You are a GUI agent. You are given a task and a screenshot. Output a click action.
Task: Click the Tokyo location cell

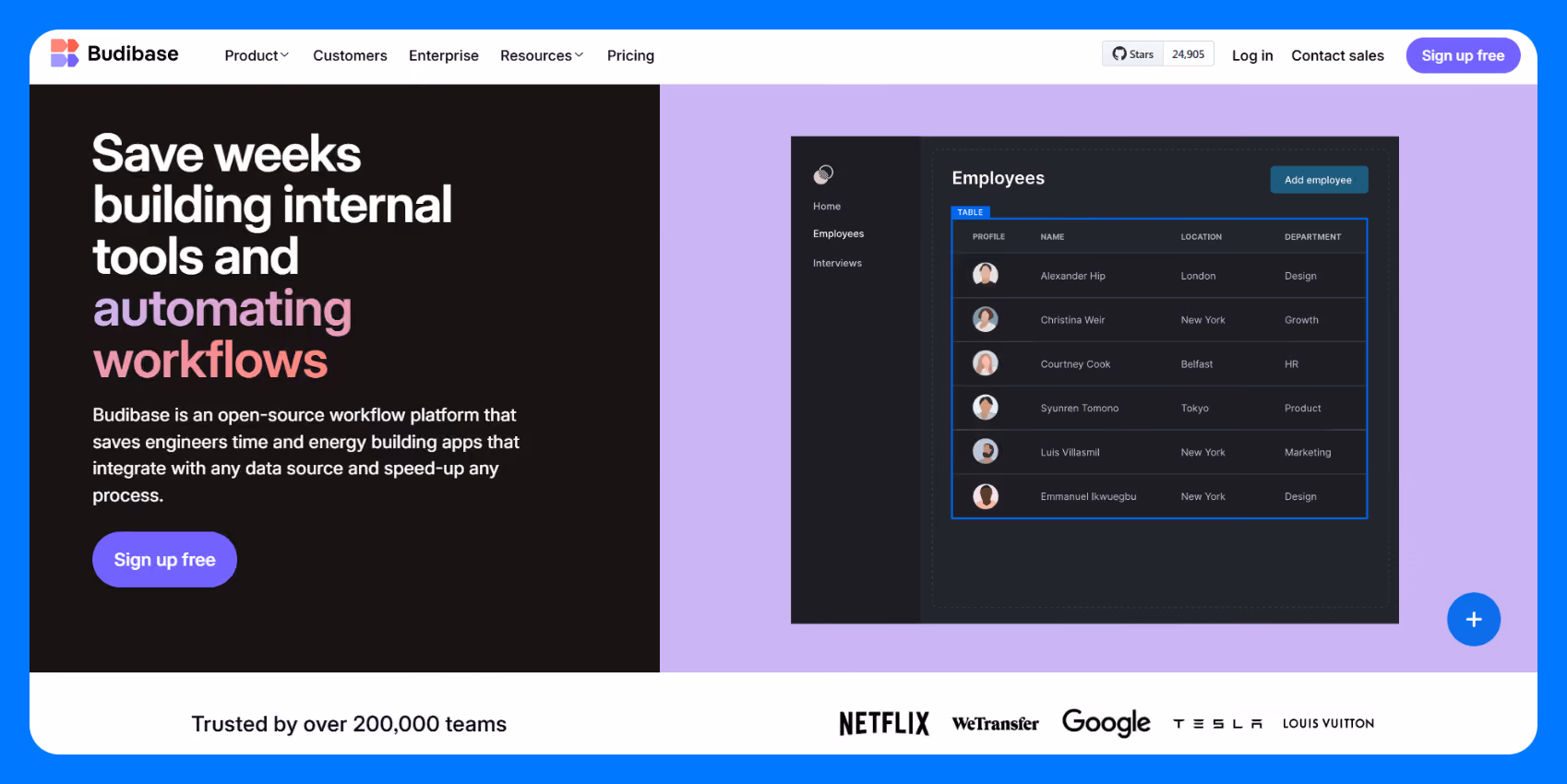[x=1194, y=409]
